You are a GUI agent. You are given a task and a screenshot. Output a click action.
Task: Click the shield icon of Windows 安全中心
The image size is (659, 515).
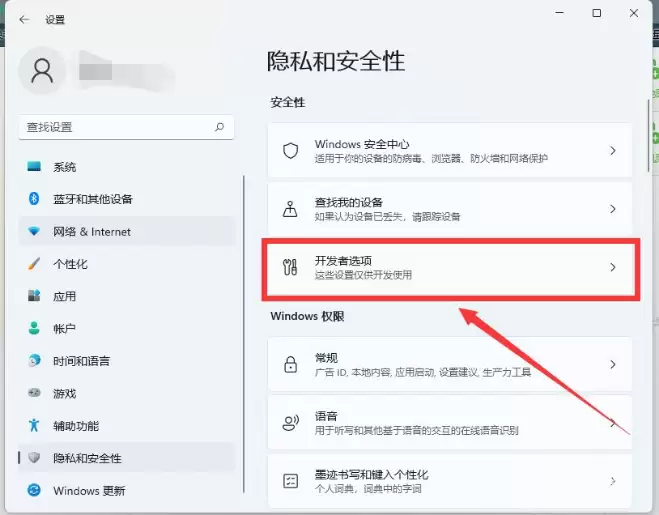coord(291,151)
